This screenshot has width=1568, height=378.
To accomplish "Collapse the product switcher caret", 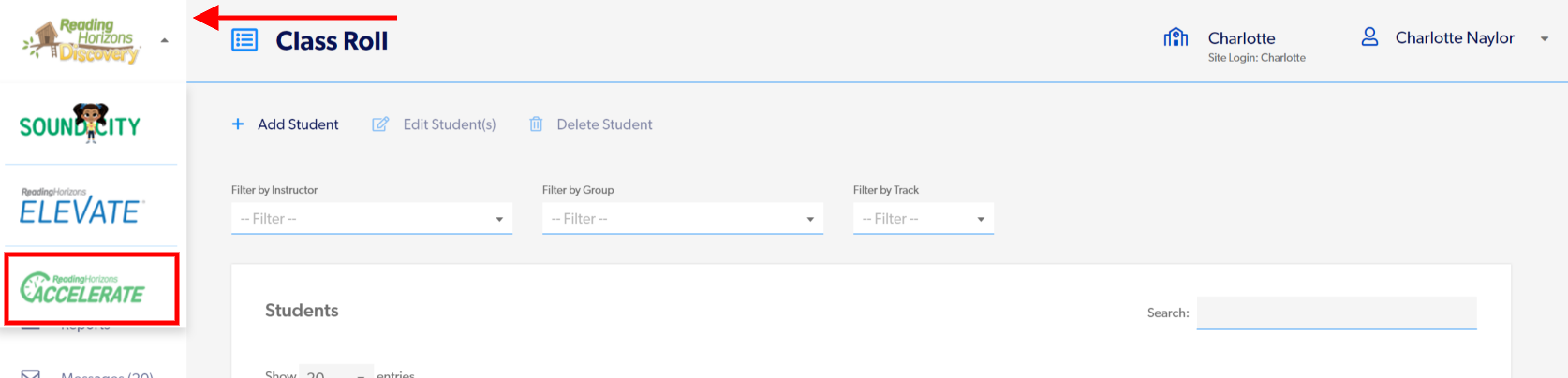I will 165,41.
